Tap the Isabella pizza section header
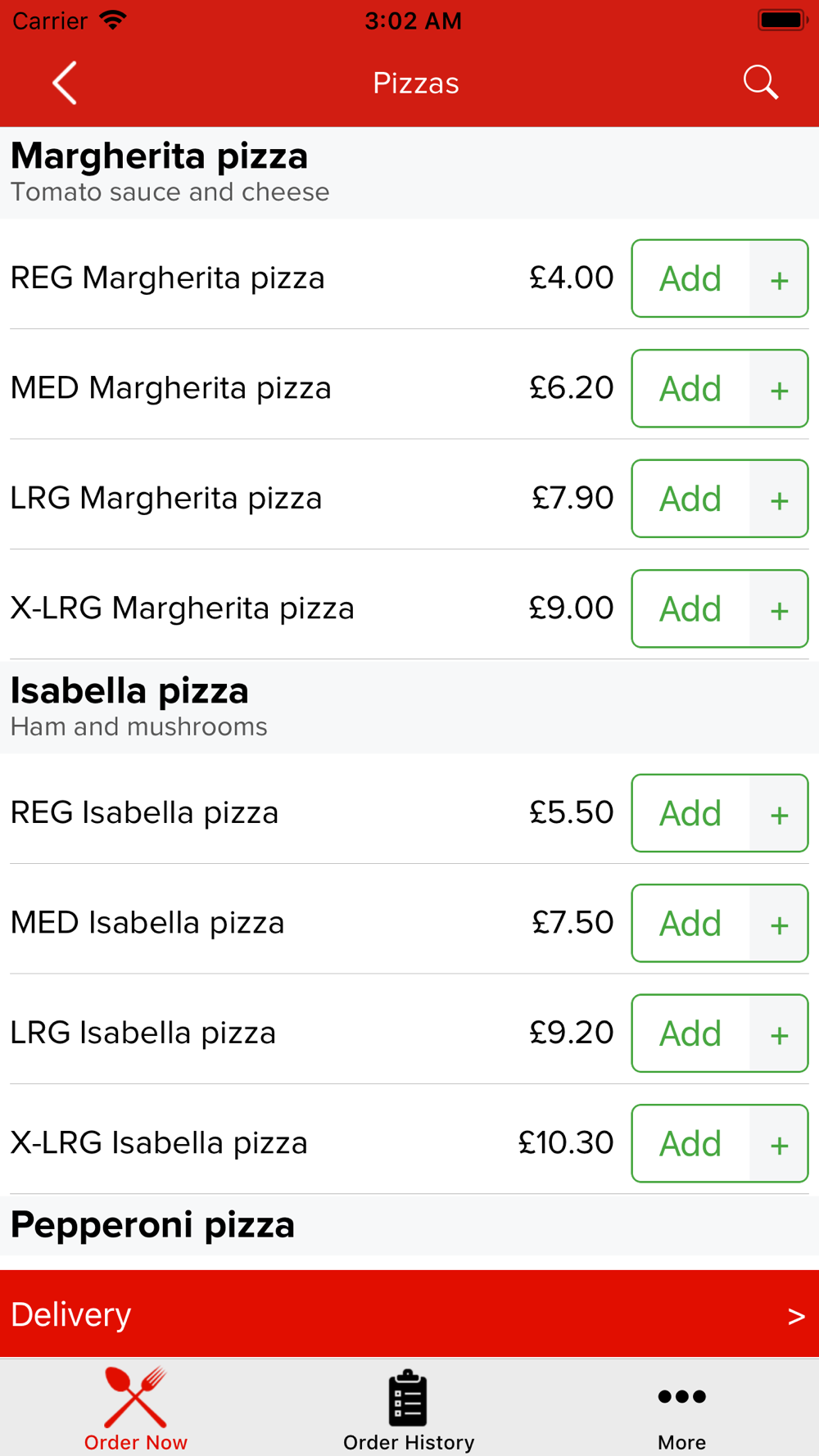 129,692
